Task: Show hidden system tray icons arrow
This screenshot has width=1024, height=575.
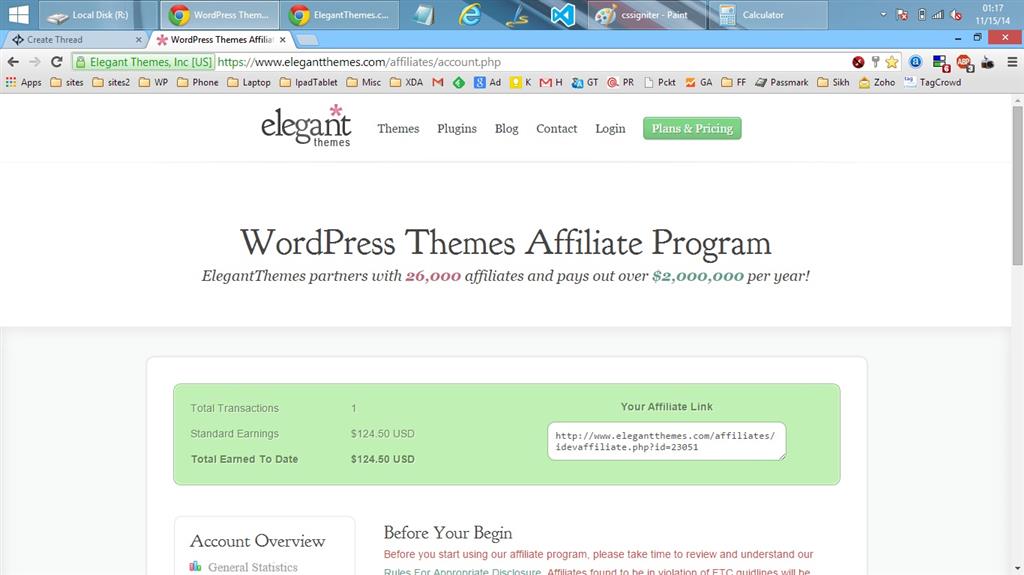Action: click(x=883, y=14)
